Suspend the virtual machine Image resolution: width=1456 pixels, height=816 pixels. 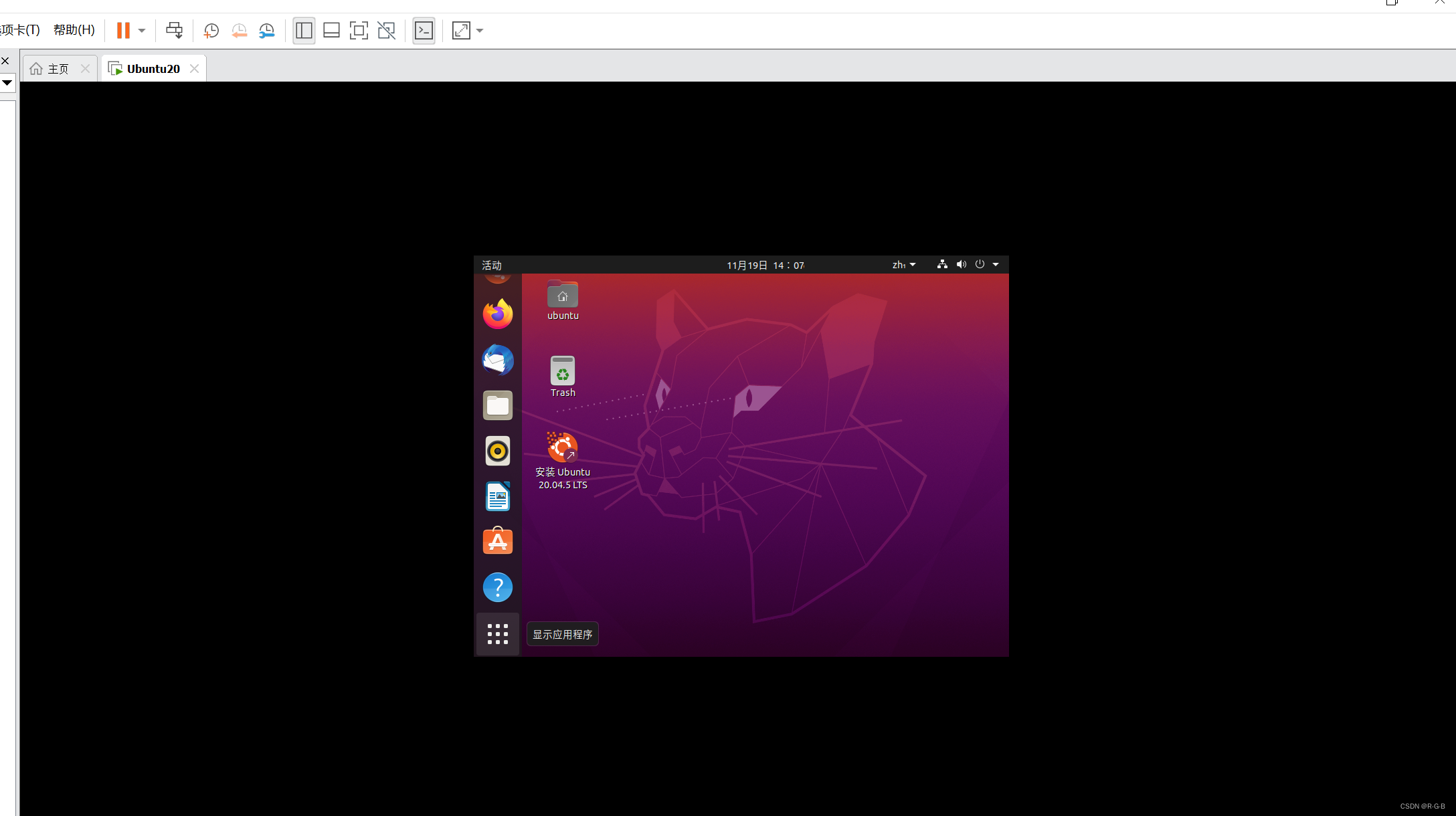[124, 30]
